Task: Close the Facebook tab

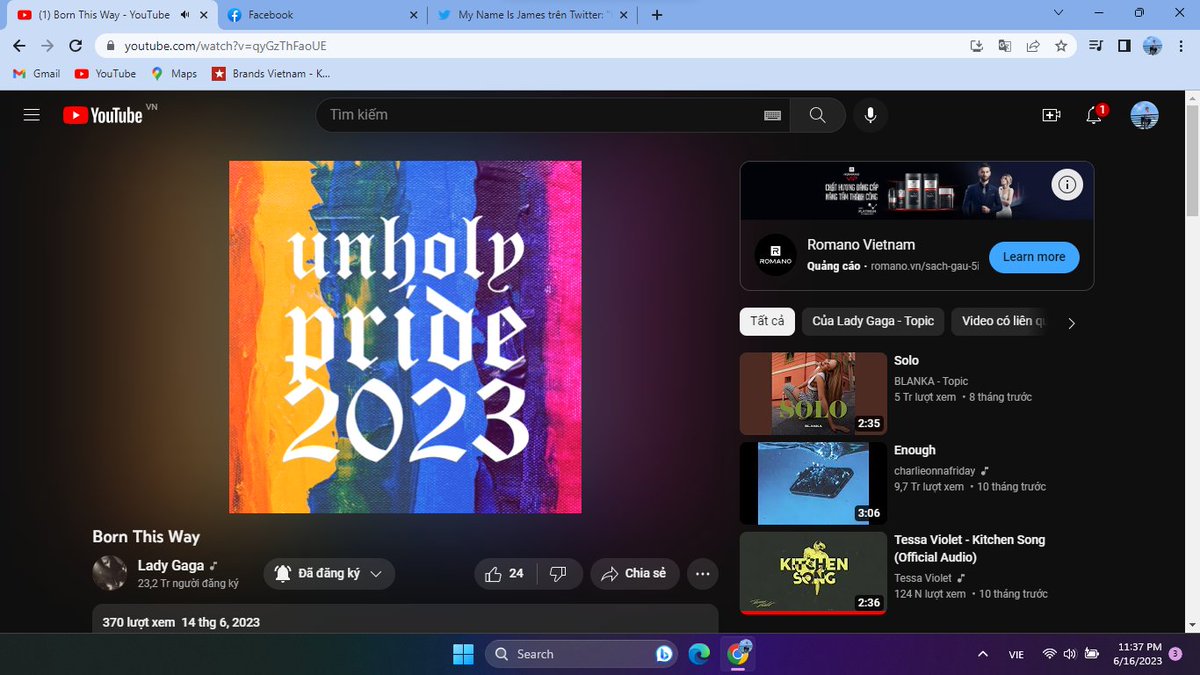Action: click(412, 15)
